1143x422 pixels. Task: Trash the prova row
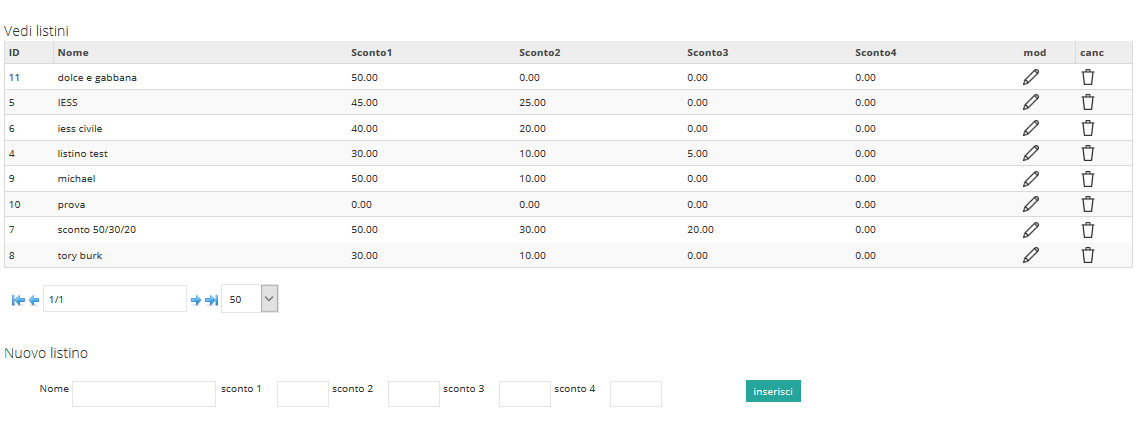click(x=1088, y=204)
